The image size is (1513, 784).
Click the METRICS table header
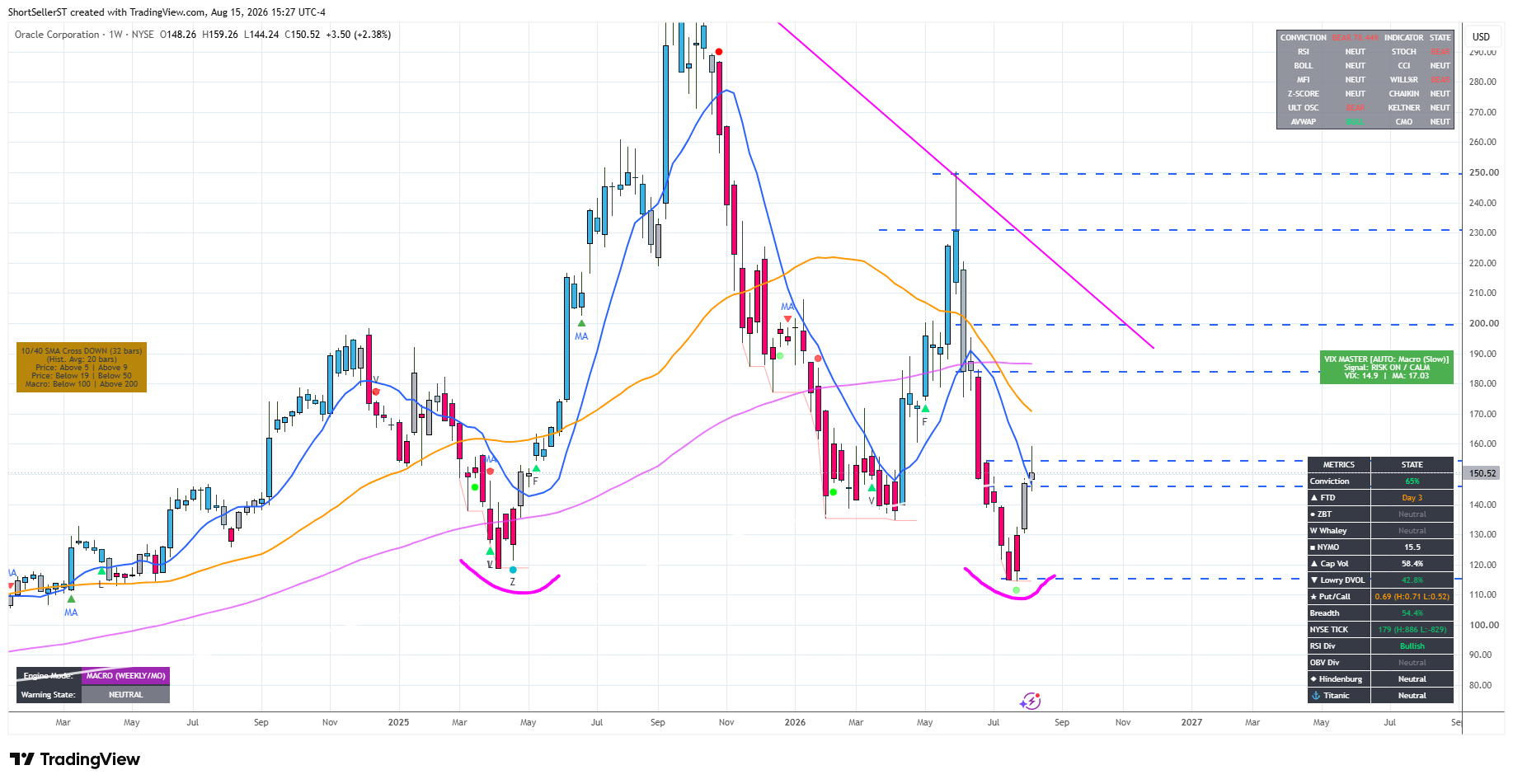tap(1339, 465)
